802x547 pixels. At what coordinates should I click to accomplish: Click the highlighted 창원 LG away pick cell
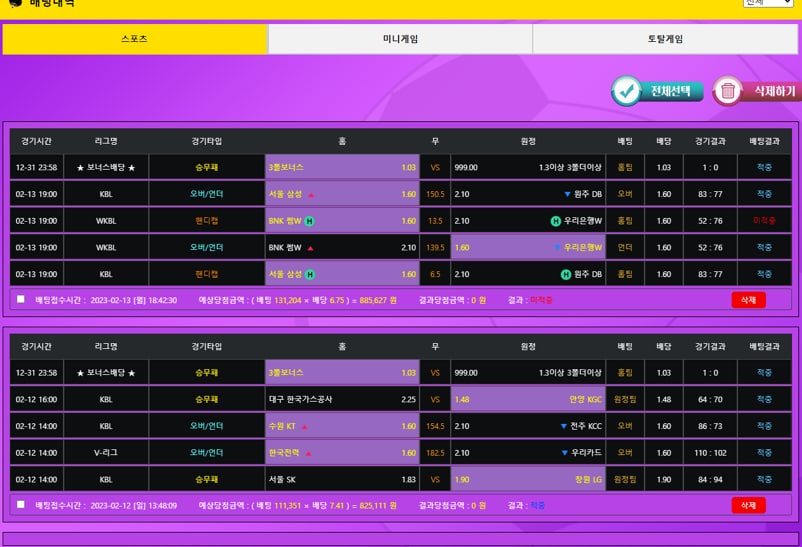[528, 479]
